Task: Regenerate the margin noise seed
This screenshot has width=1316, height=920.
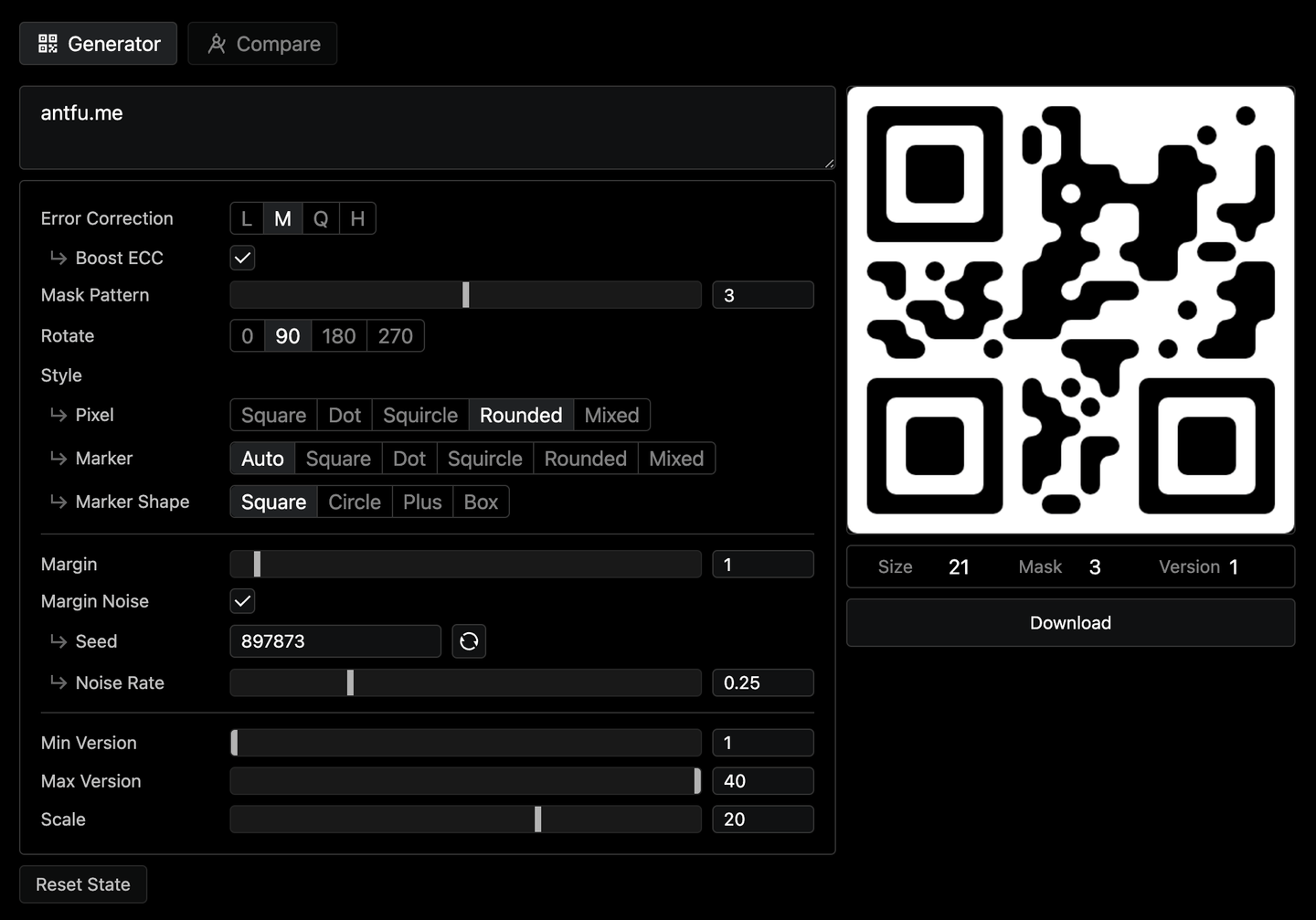Action: [x=469, y=641]
